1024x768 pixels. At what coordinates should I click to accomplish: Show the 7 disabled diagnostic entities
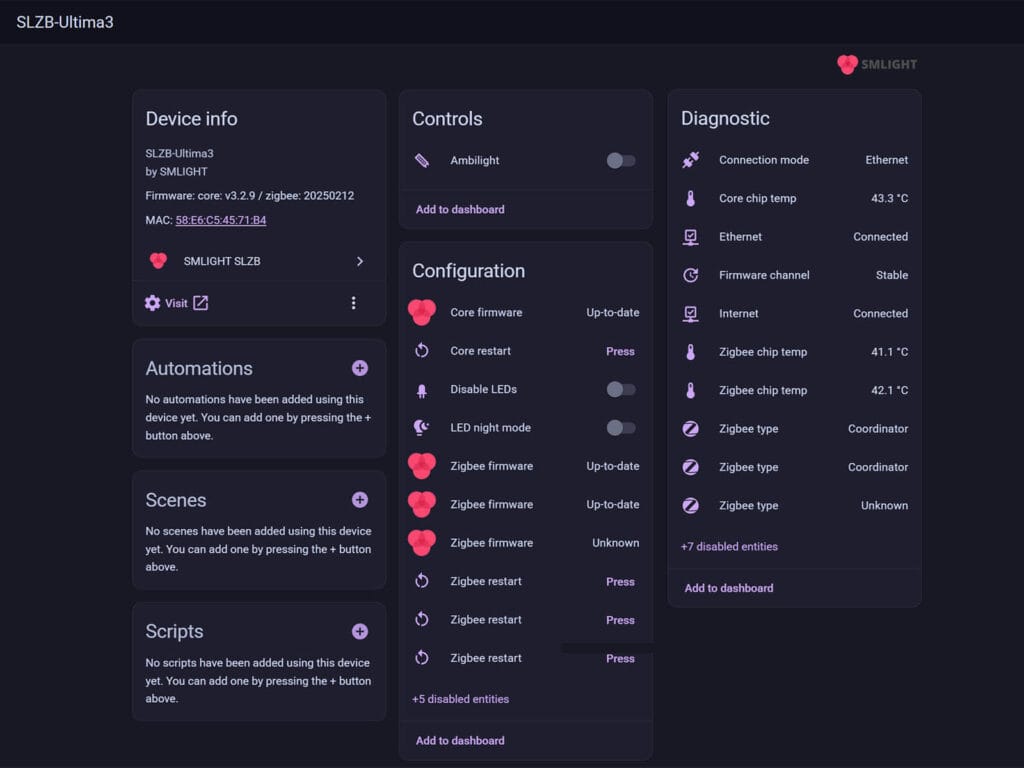click(x=727, y=546)
